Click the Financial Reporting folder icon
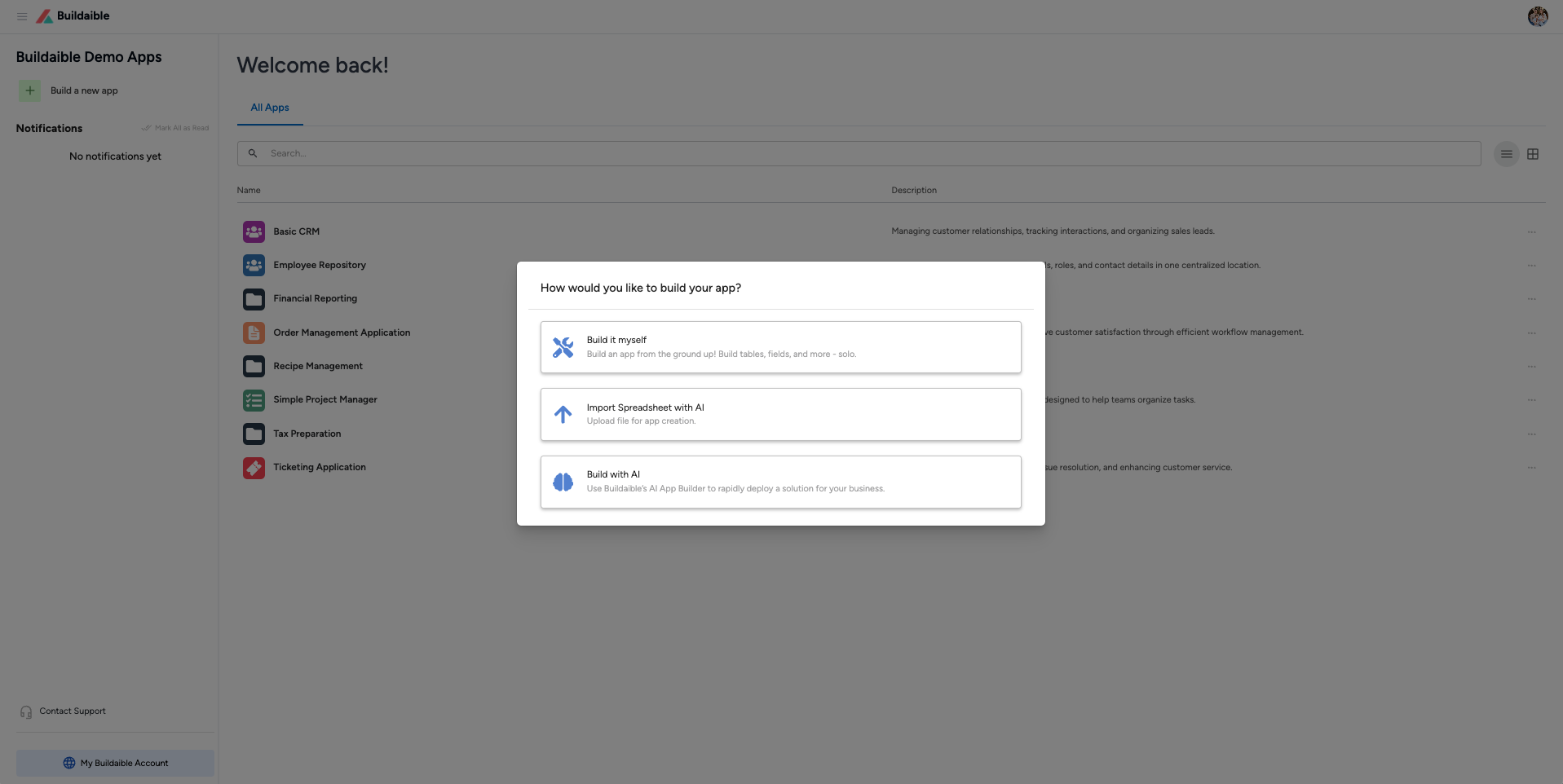Viewport: 1563px width, 784px height. (x=254, y=299)
